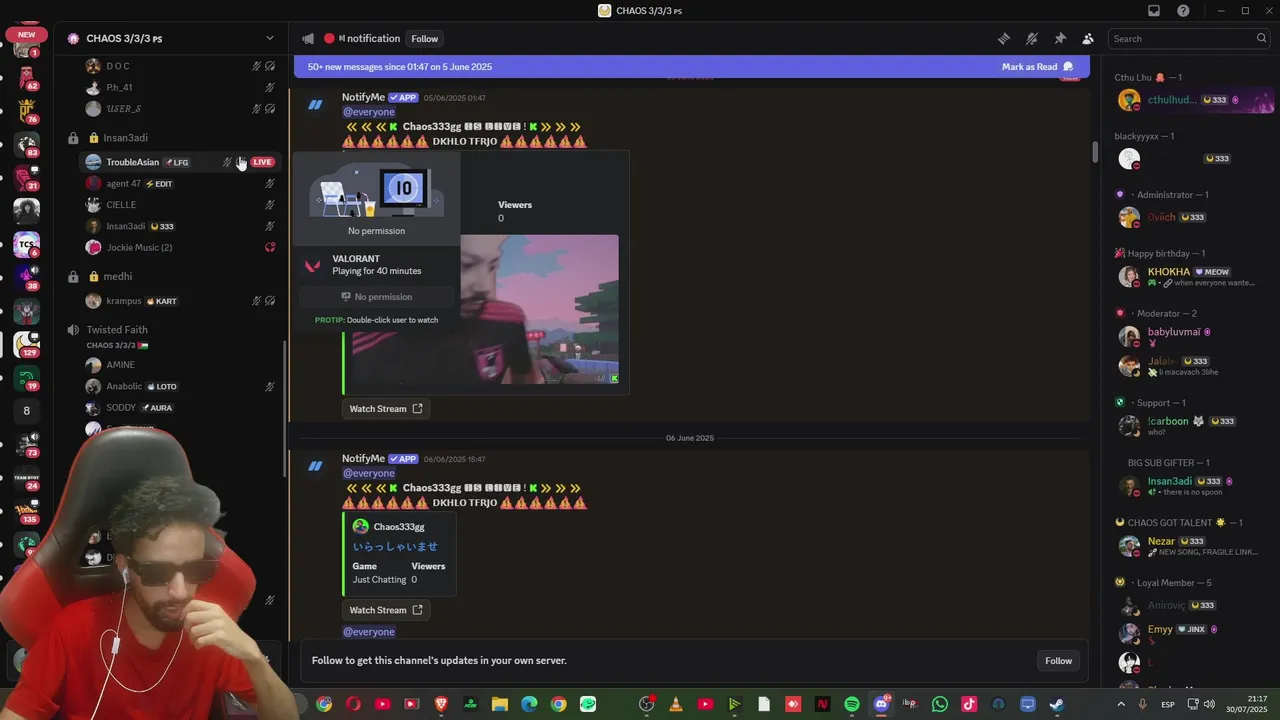Click the LIVE badge next to TroubleAsian
Screen dimensions: 1280x720
pyautogui.click(x=262, y=162)
